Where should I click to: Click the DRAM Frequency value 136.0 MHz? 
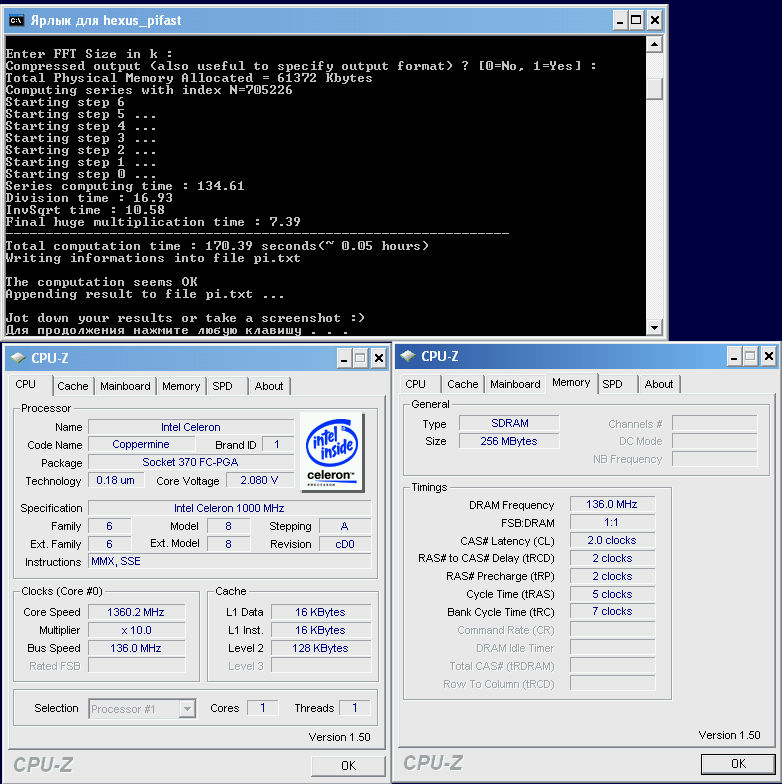pyautogui.click(x=612, y=504)
